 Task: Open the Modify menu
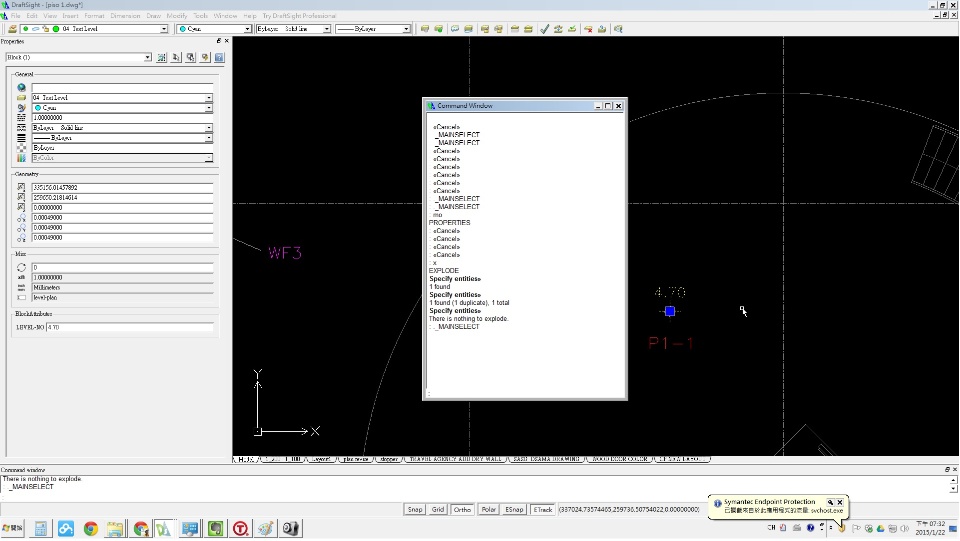coord(177,16)
